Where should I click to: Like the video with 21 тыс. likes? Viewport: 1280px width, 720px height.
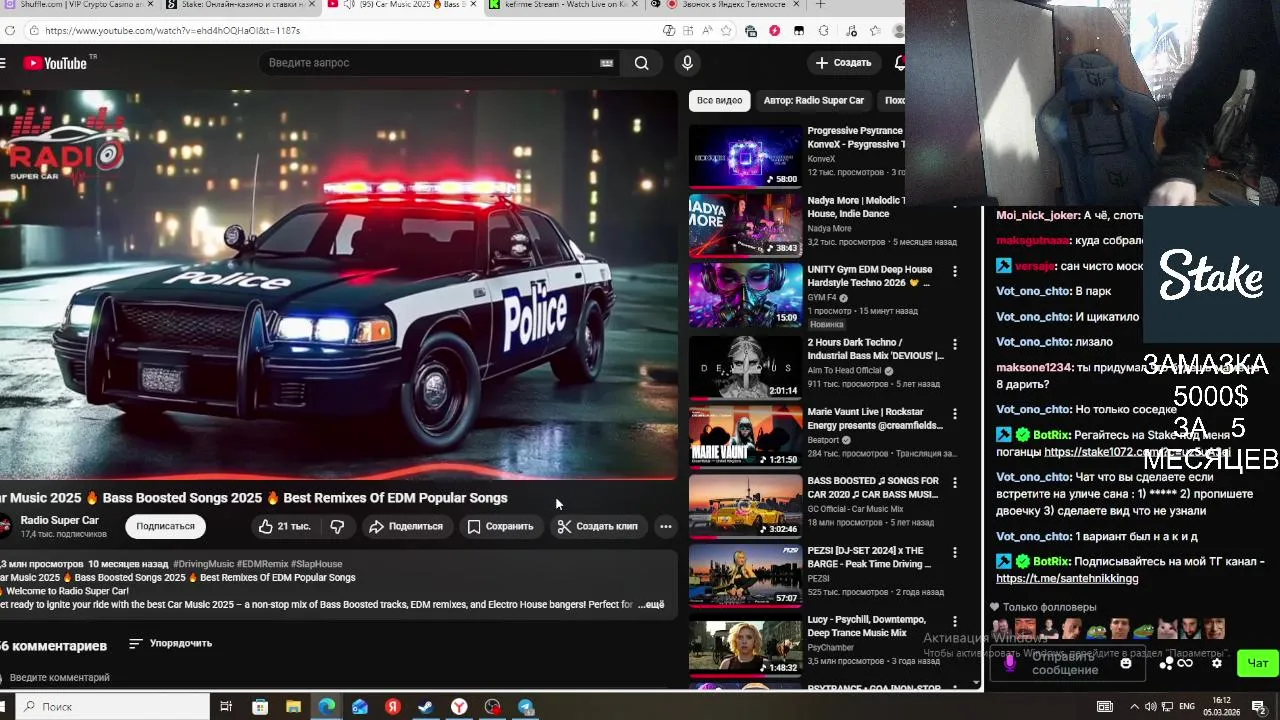[x=285, y=526]
